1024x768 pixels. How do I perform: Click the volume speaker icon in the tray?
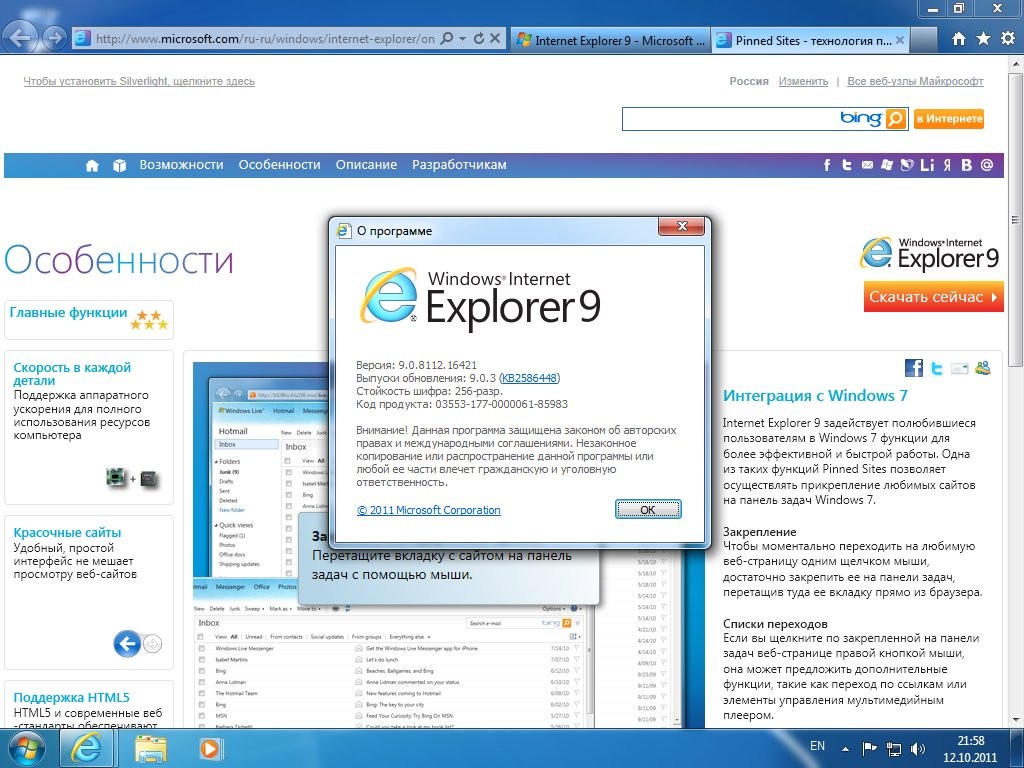click(x=918, y=749)
